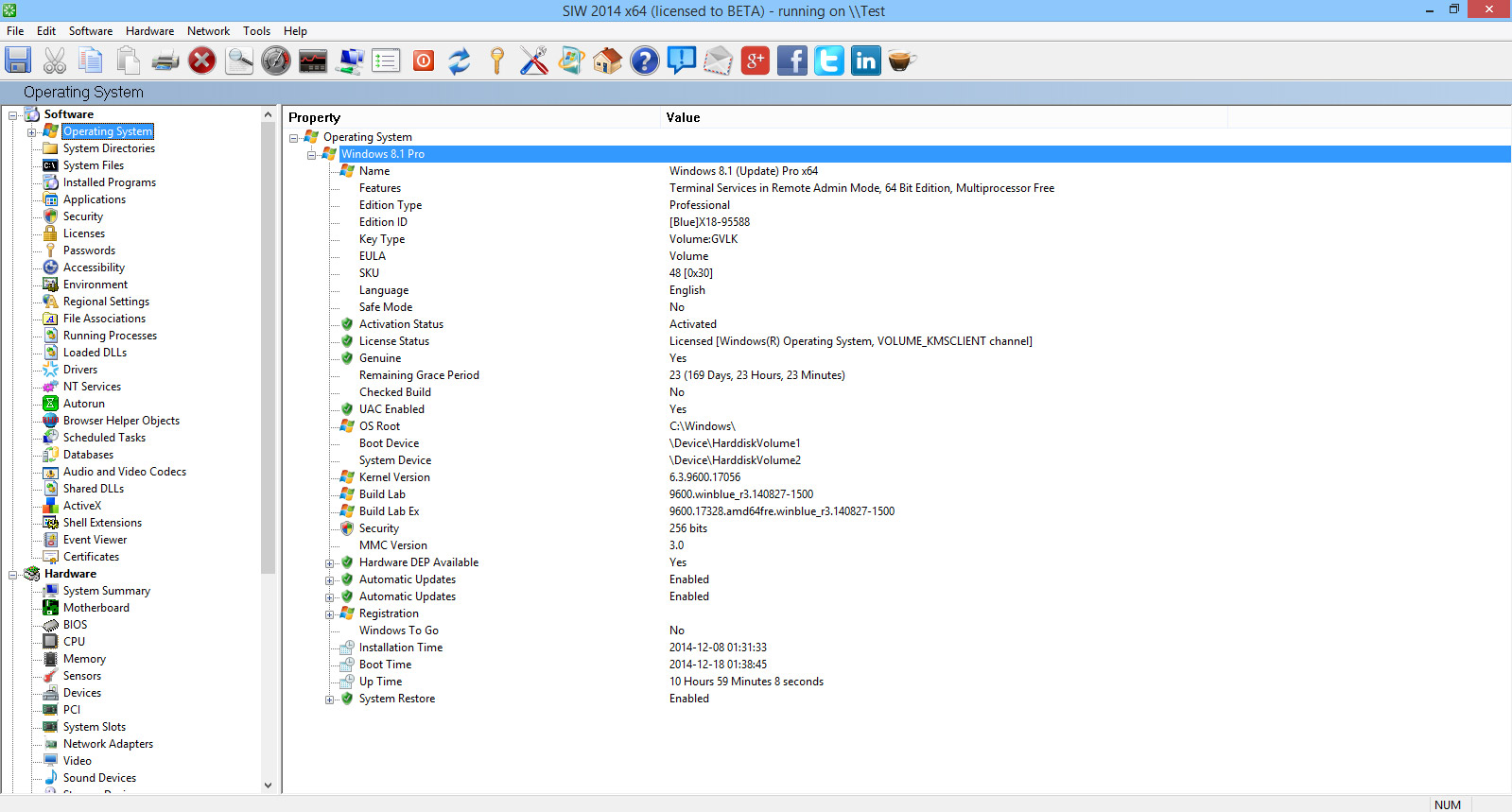Collapse the Hardware tree node
1512x812 pixels.
click(13, 575)
